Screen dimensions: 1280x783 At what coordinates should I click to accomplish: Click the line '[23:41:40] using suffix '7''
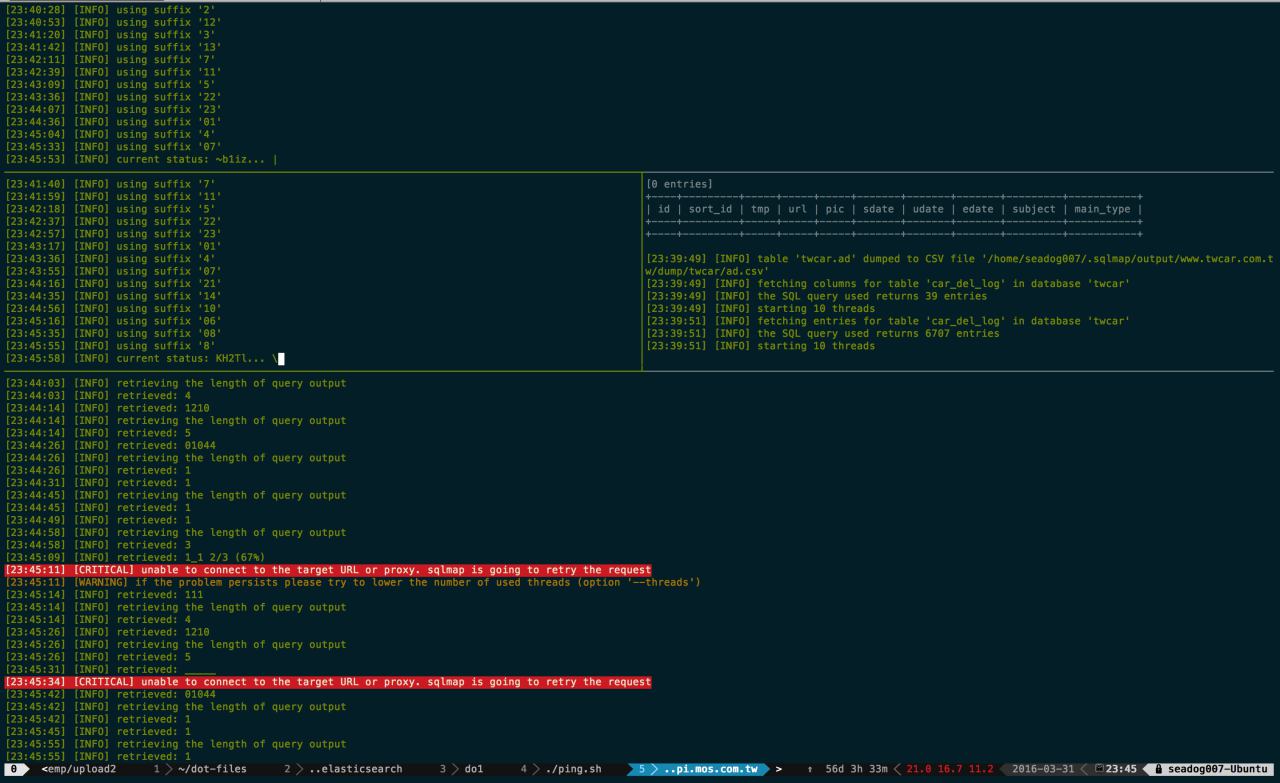coord(110,184)
